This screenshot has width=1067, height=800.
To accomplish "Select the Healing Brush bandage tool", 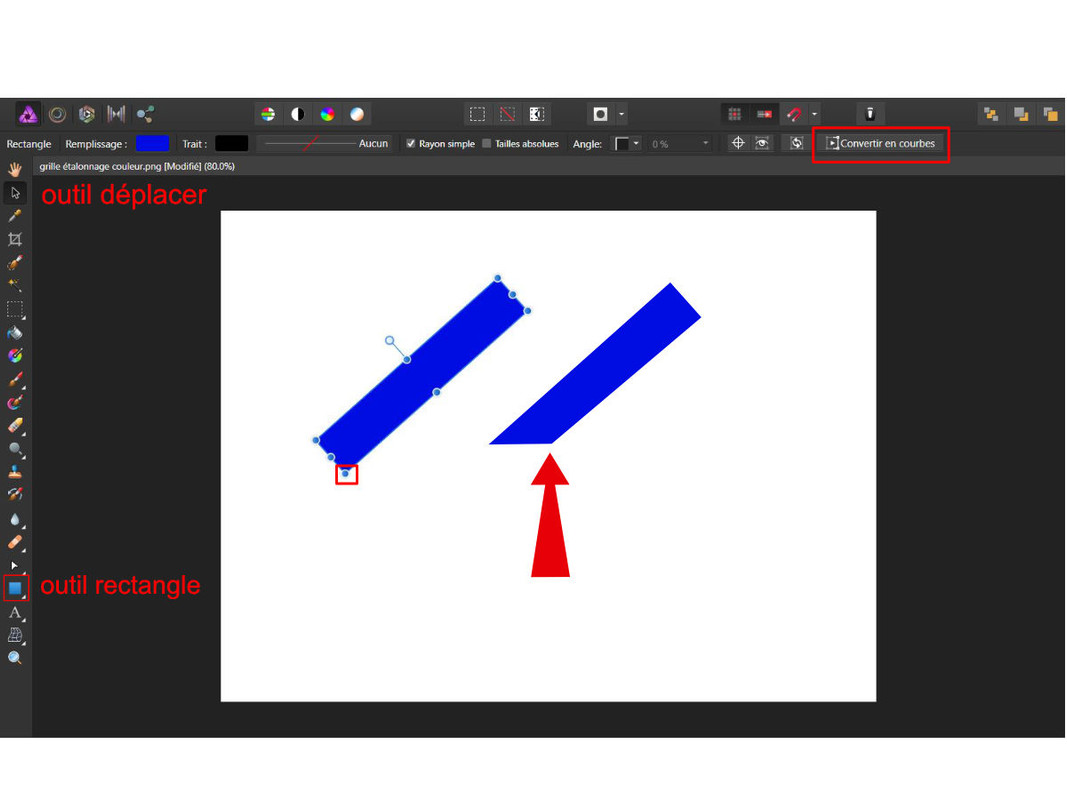I will pos(15,542).
